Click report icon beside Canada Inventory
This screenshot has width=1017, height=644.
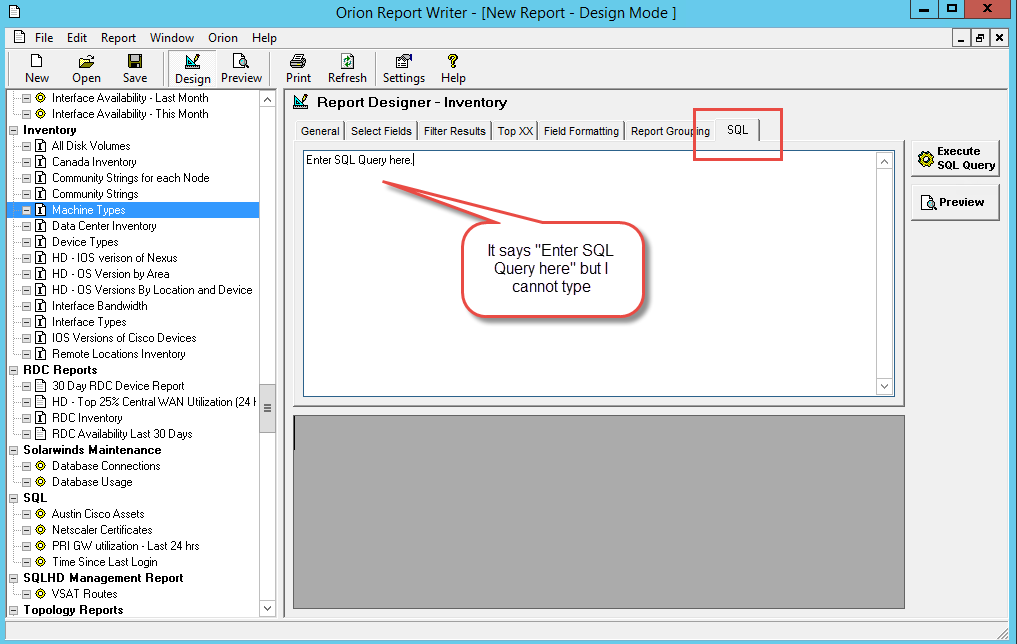point(40,161)
